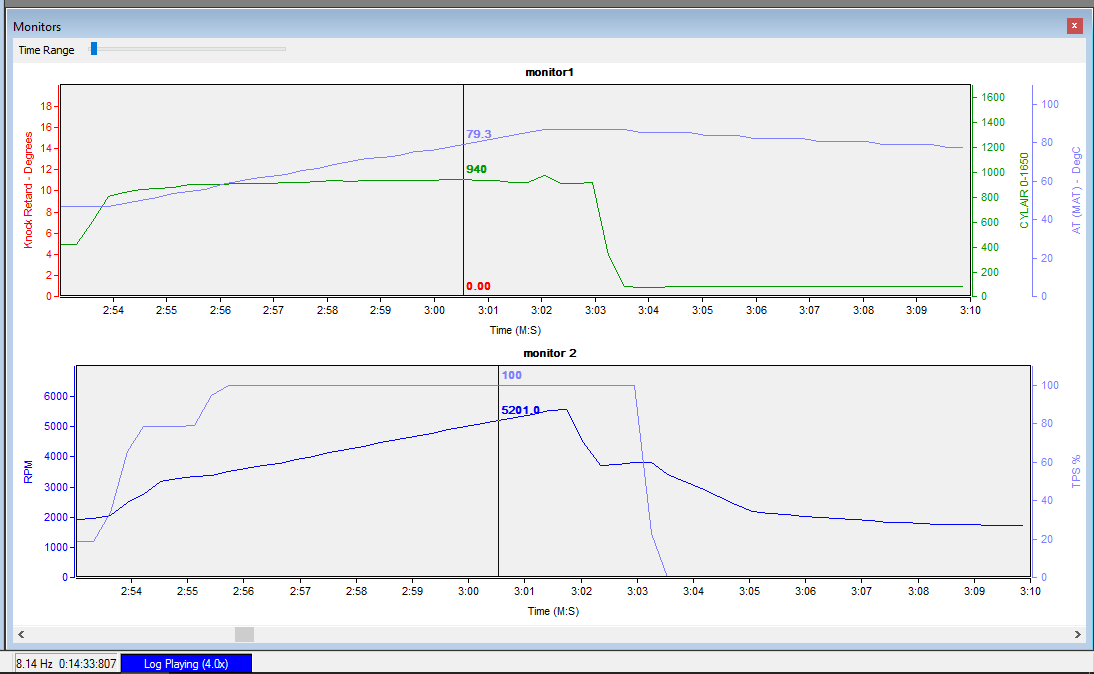Click the scroll left arrow at bottom
Screen dimensions: 1094x674
click(21, 634)
